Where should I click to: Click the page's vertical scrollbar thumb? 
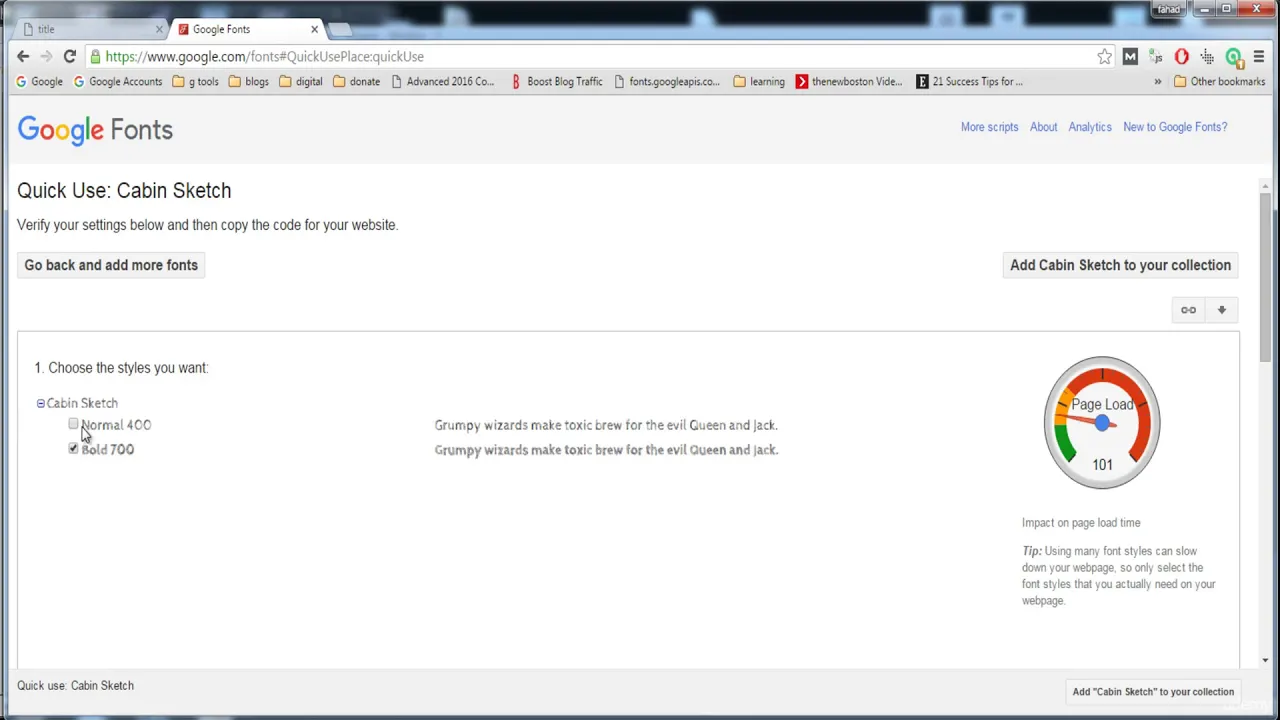(x=1265, y=275)
